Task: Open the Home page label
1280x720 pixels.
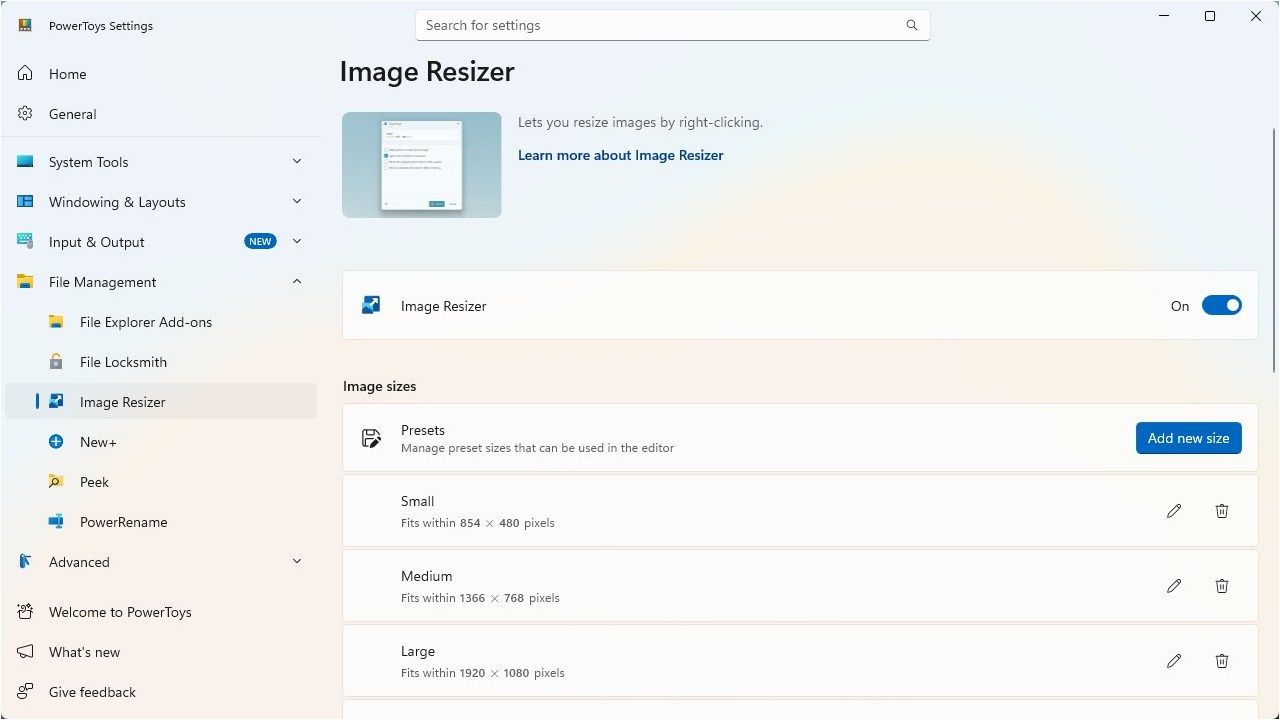Action: [68, 74]
